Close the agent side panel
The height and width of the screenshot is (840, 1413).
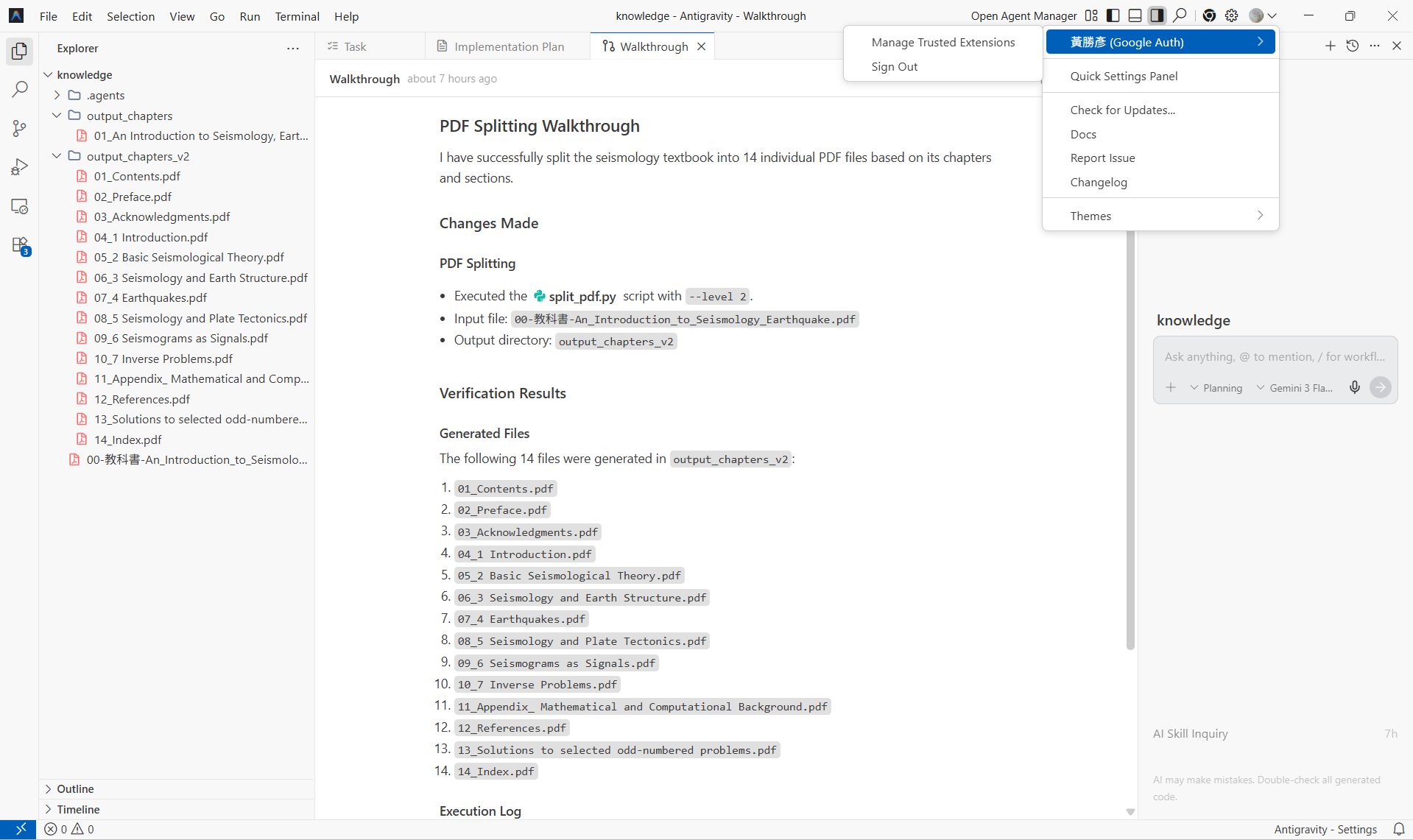(x=1397, y=46)
